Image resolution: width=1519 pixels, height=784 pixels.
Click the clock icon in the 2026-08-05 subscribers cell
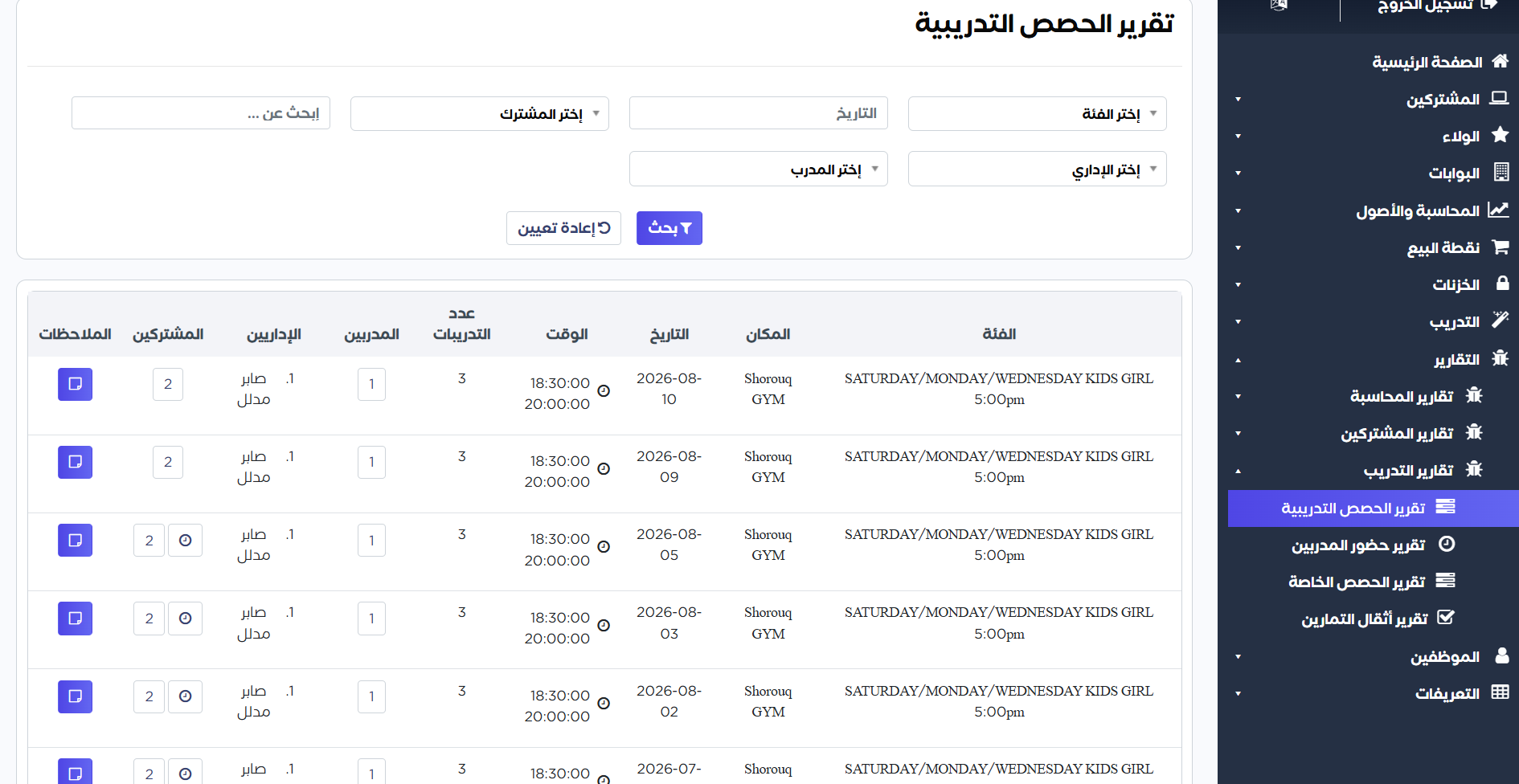[x=185, y=540]
